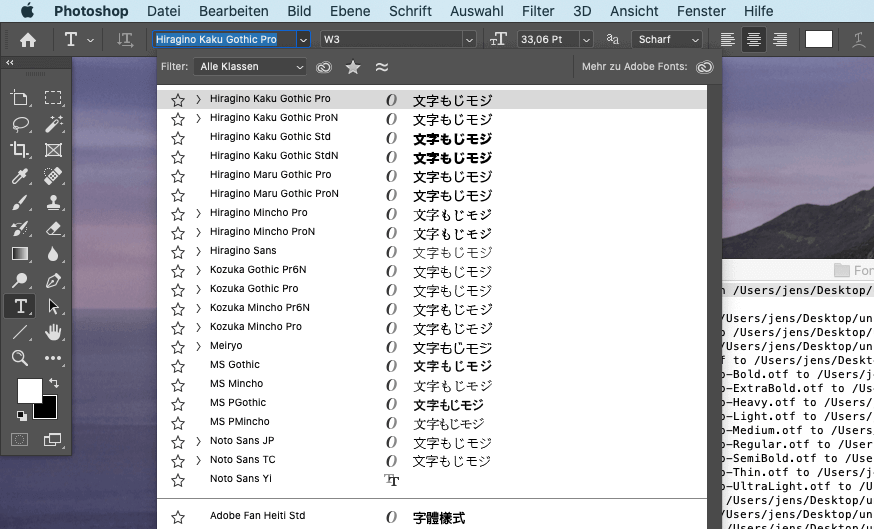Screen dimensions: 874x529
Task: Change screen mode button
Action: tap(53, 440)
